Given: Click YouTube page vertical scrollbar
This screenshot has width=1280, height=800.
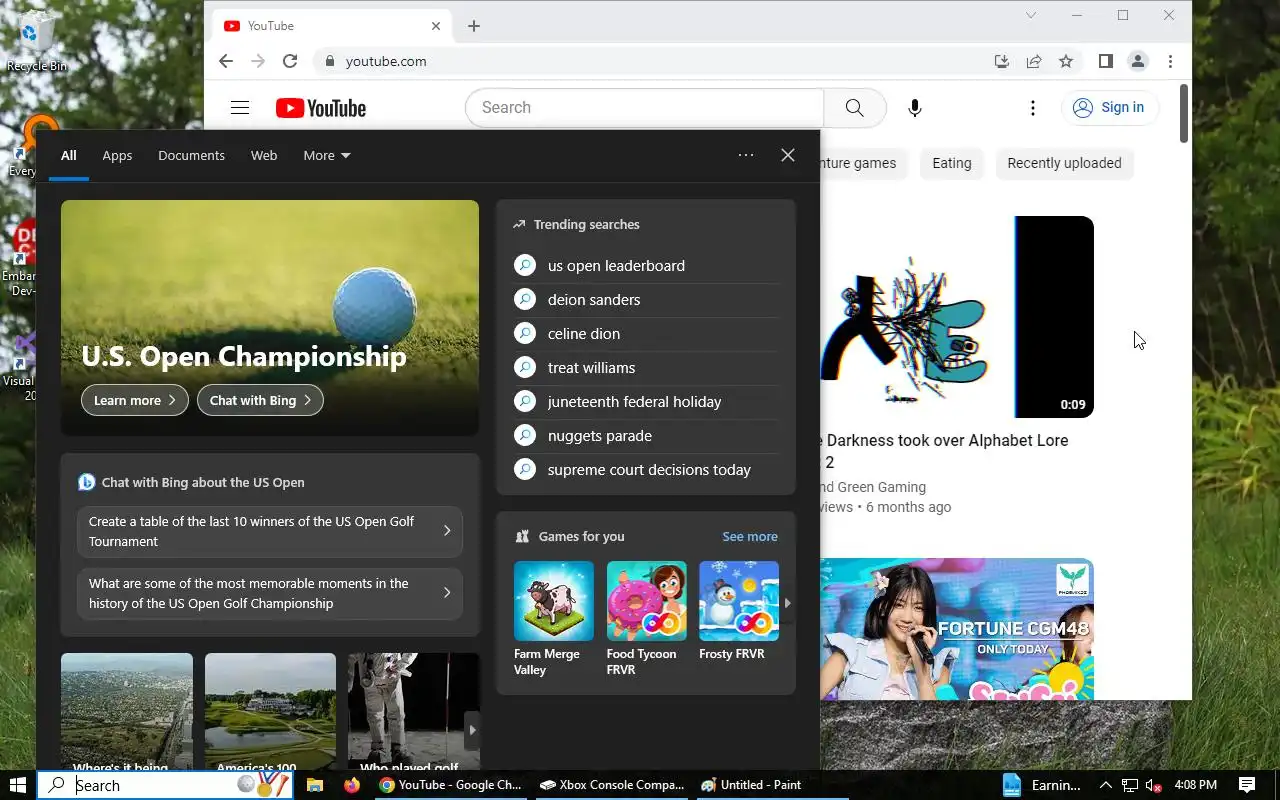Looking at the screenshot, I should (1184, 113).
